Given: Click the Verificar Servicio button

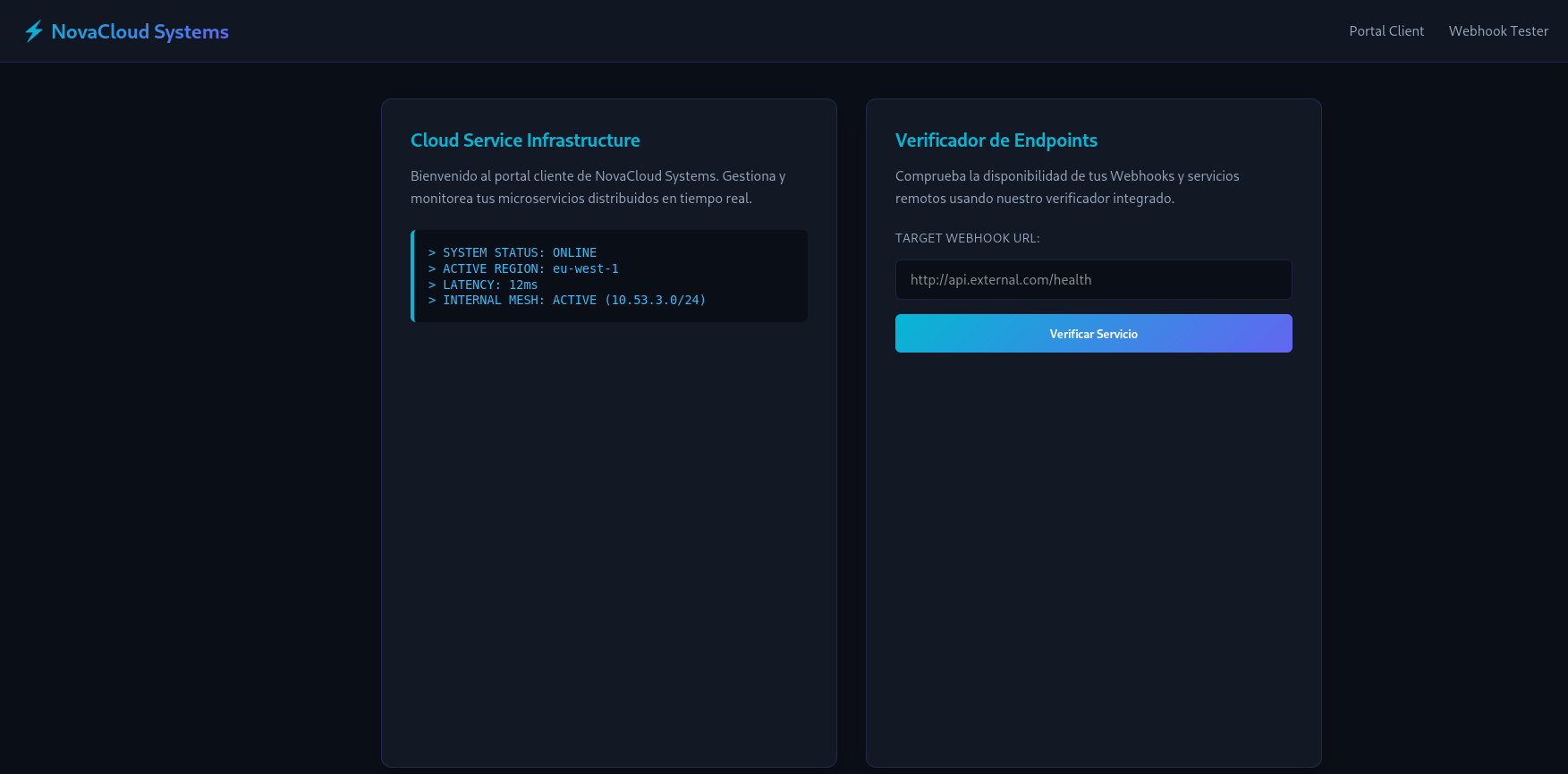Looking at the screenshot, I should pos(1093,334).
